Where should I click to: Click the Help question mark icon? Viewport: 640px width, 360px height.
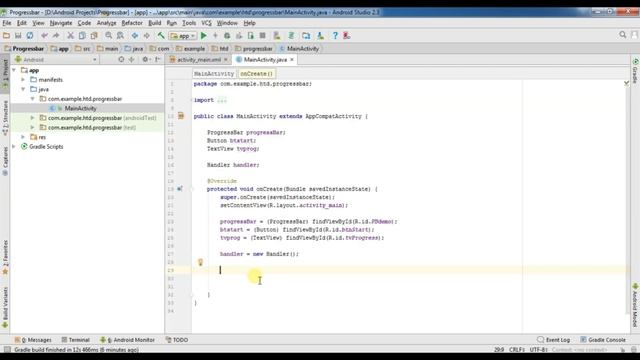point(335,36)
